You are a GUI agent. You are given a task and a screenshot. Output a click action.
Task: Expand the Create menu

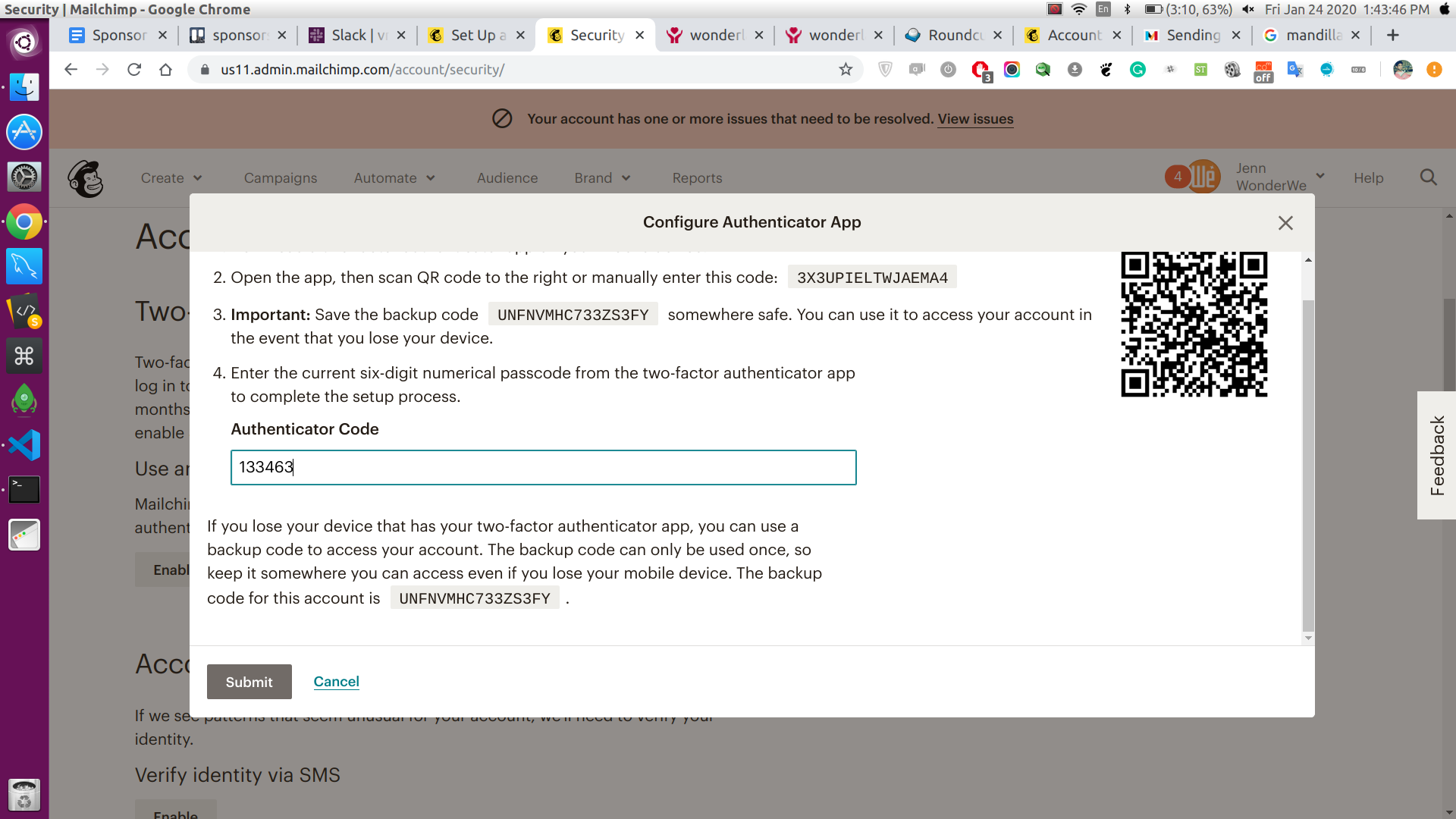pos(171,178)
